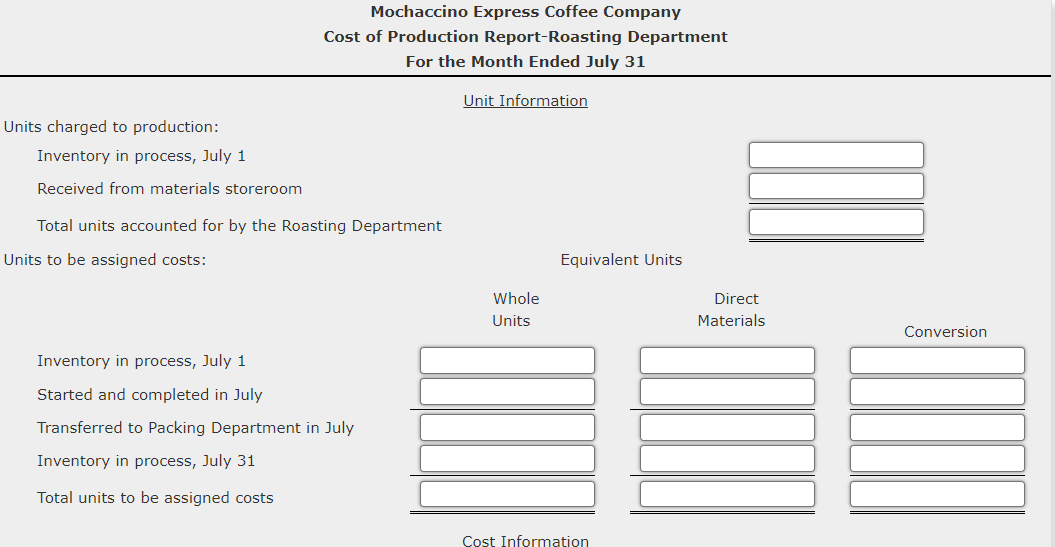Click Whole Units field for Transferred to Packing Department
Screen dimensions: 1055x547
[x=507, y=427]
